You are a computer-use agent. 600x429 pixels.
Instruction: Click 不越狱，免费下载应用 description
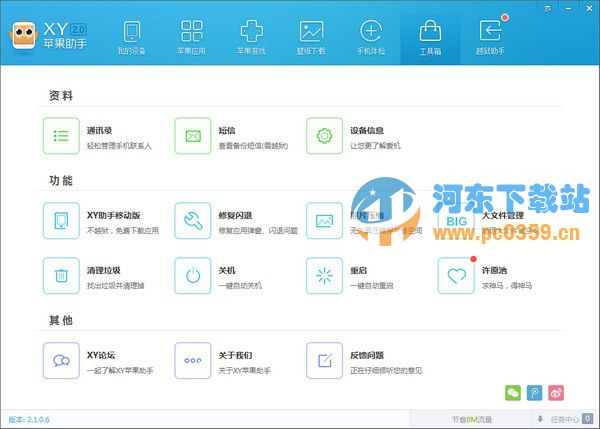123,231
